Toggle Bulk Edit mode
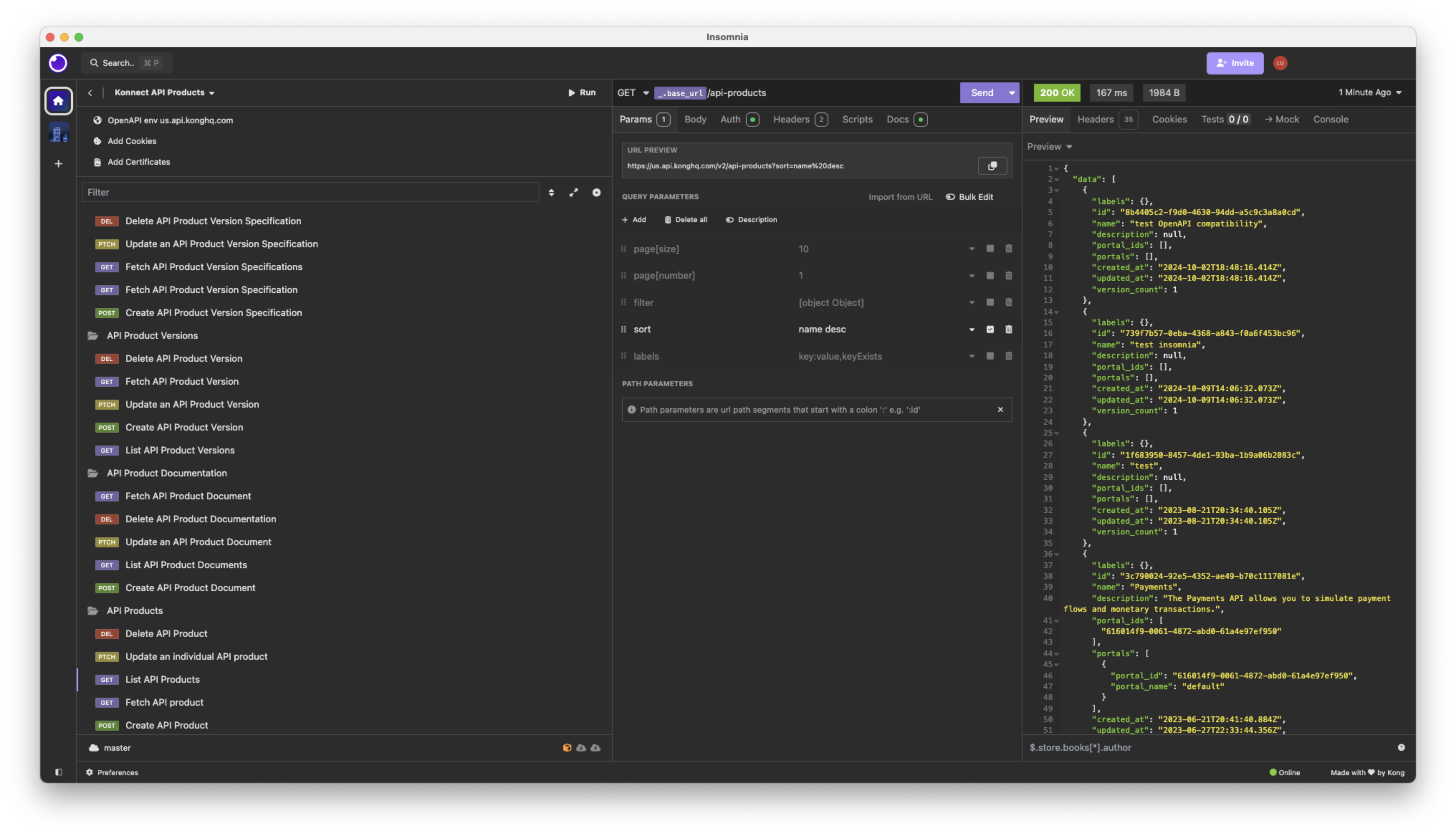Screen dimensions: 1456x836 [969, 197]
